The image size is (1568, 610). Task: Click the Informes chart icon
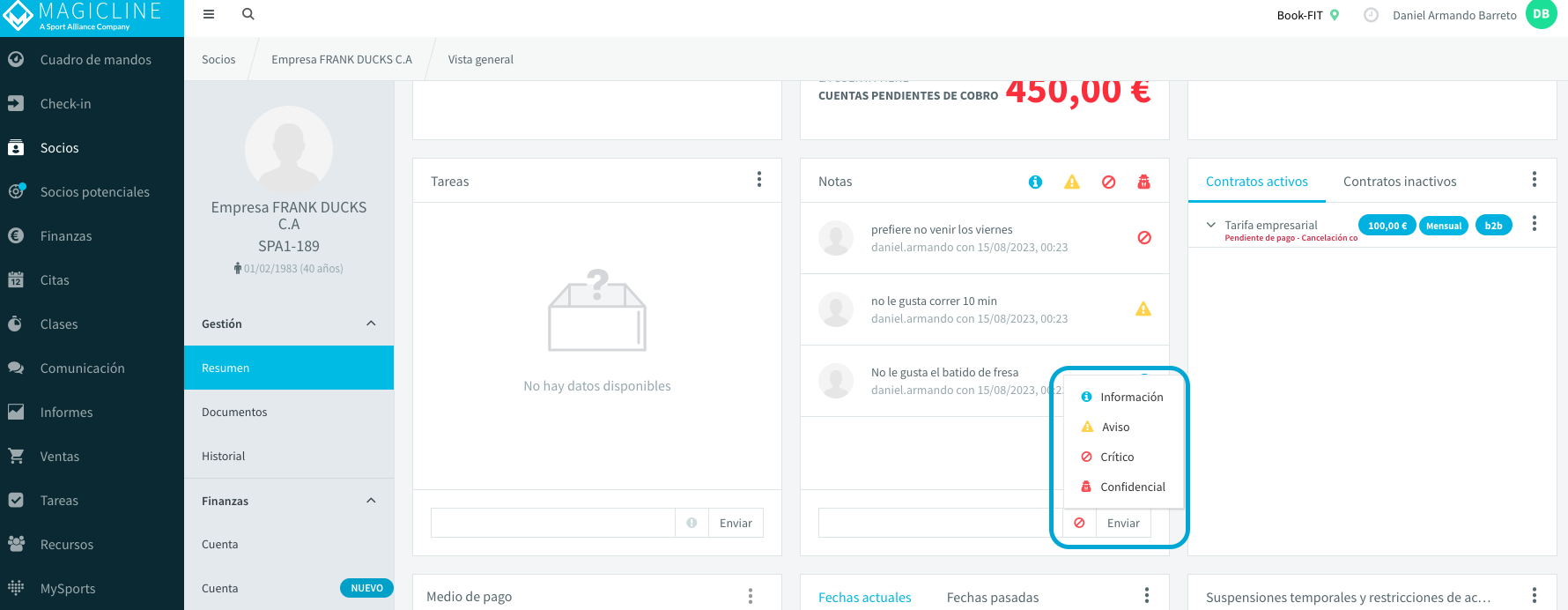coord(16,412)
